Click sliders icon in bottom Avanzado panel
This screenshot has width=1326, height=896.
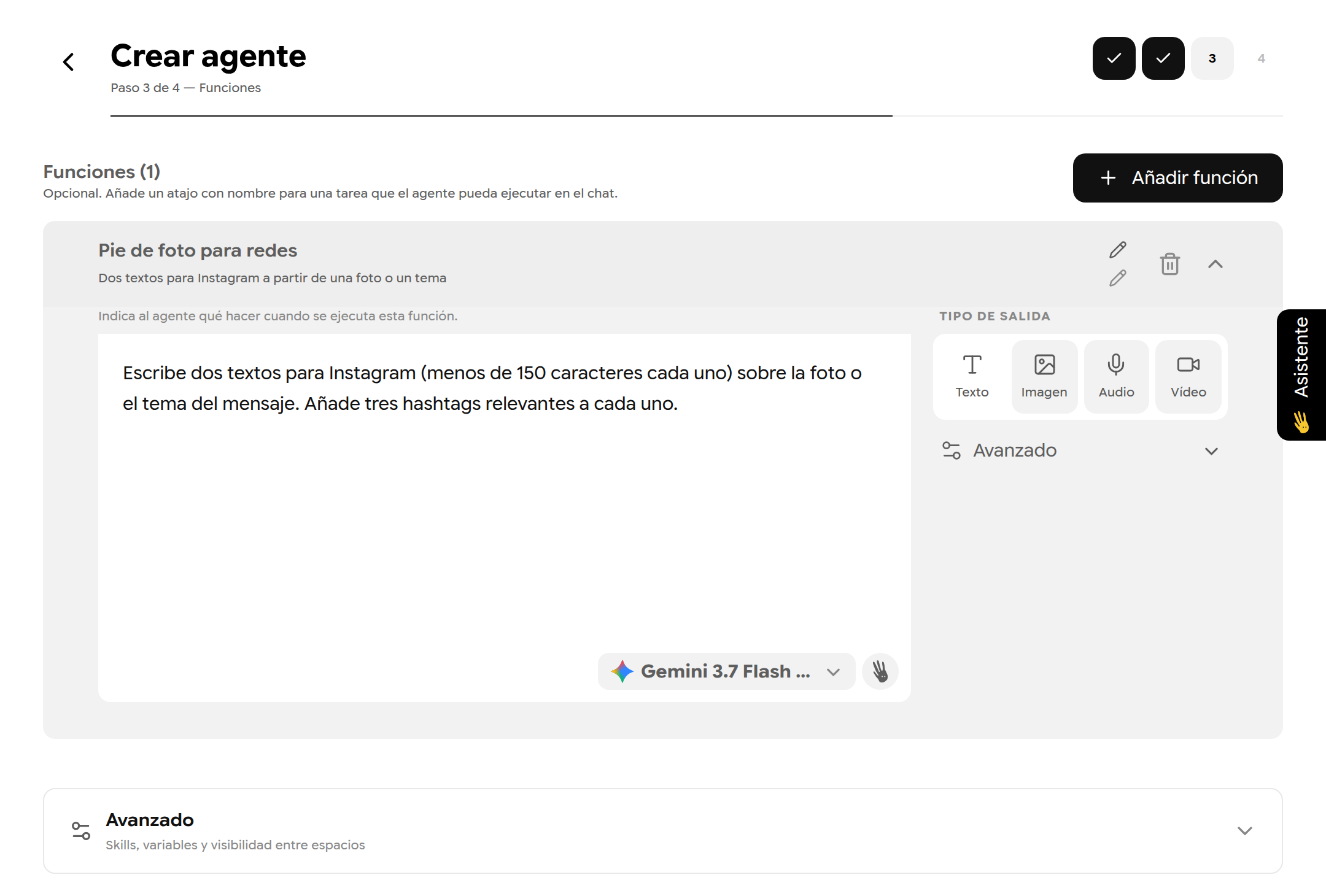(80, 831)
